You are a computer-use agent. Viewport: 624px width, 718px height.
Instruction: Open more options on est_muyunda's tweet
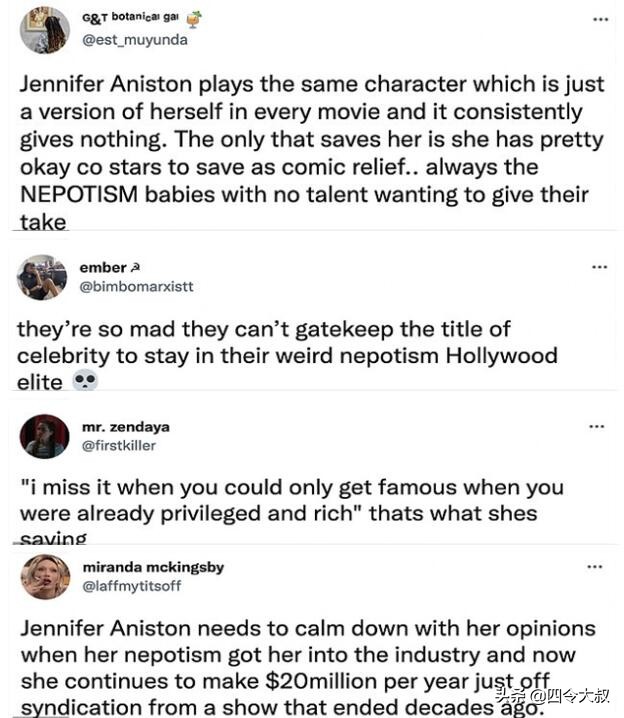click(599, 19)
